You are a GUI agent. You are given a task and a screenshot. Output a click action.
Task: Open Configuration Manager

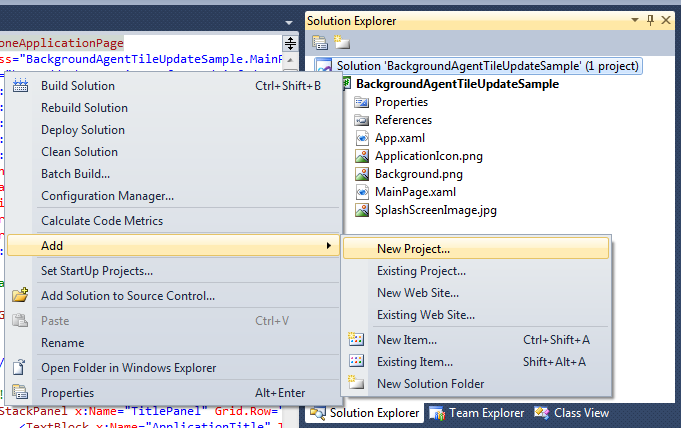click(173, 196)
